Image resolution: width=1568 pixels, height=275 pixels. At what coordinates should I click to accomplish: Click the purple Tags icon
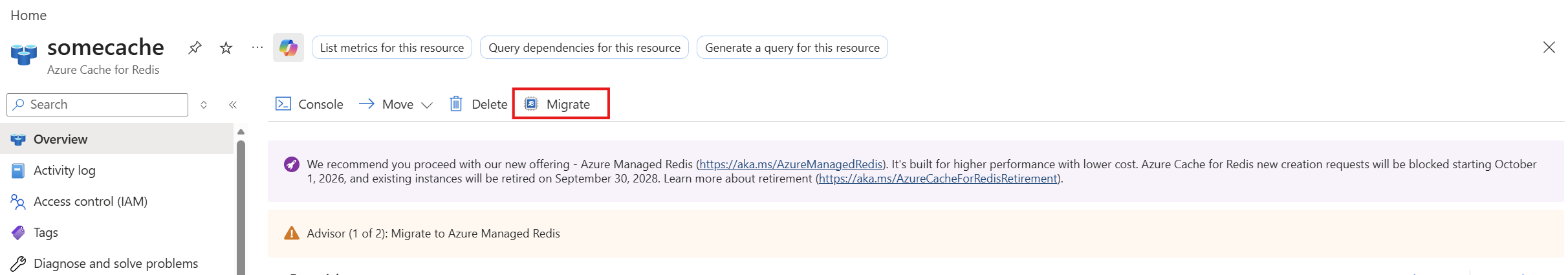(18, 232)
